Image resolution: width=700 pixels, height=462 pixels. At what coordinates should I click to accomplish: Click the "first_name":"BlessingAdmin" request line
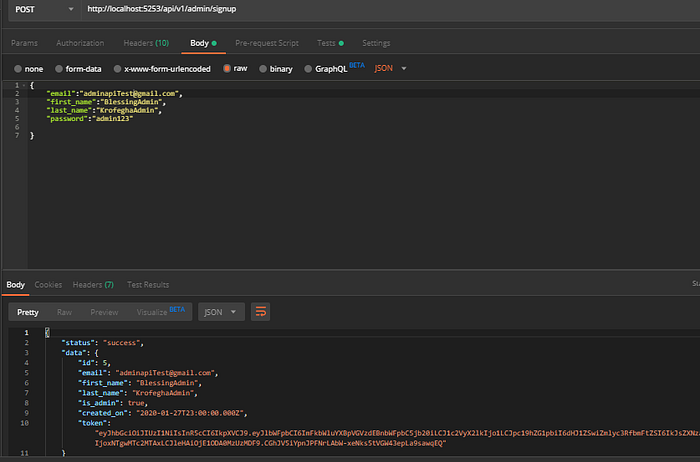tap(106, 102)
